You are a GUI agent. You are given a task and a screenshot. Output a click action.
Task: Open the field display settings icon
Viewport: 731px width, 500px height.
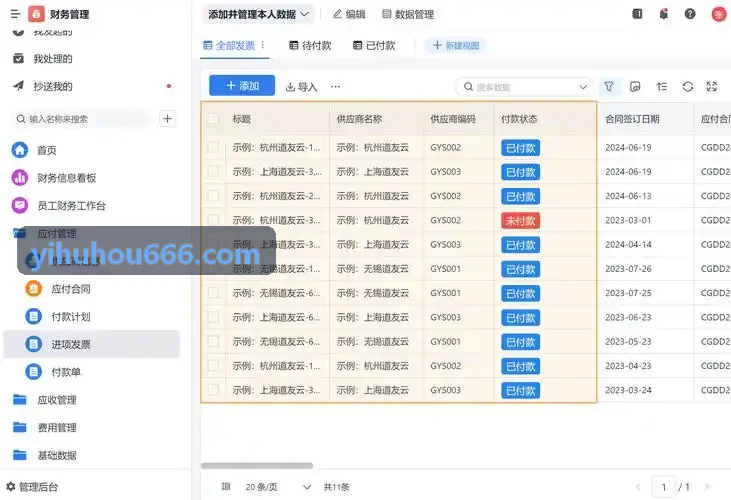click(635, 87)
